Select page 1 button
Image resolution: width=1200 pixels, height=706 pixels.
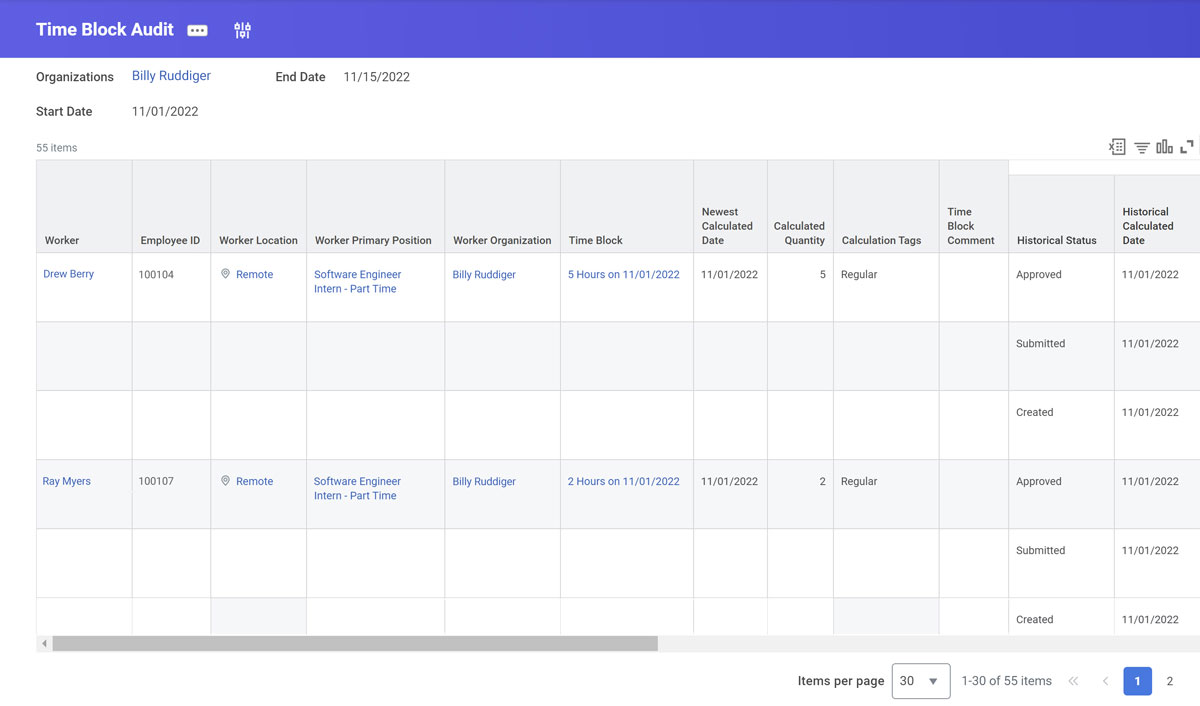coord(1137,681)
